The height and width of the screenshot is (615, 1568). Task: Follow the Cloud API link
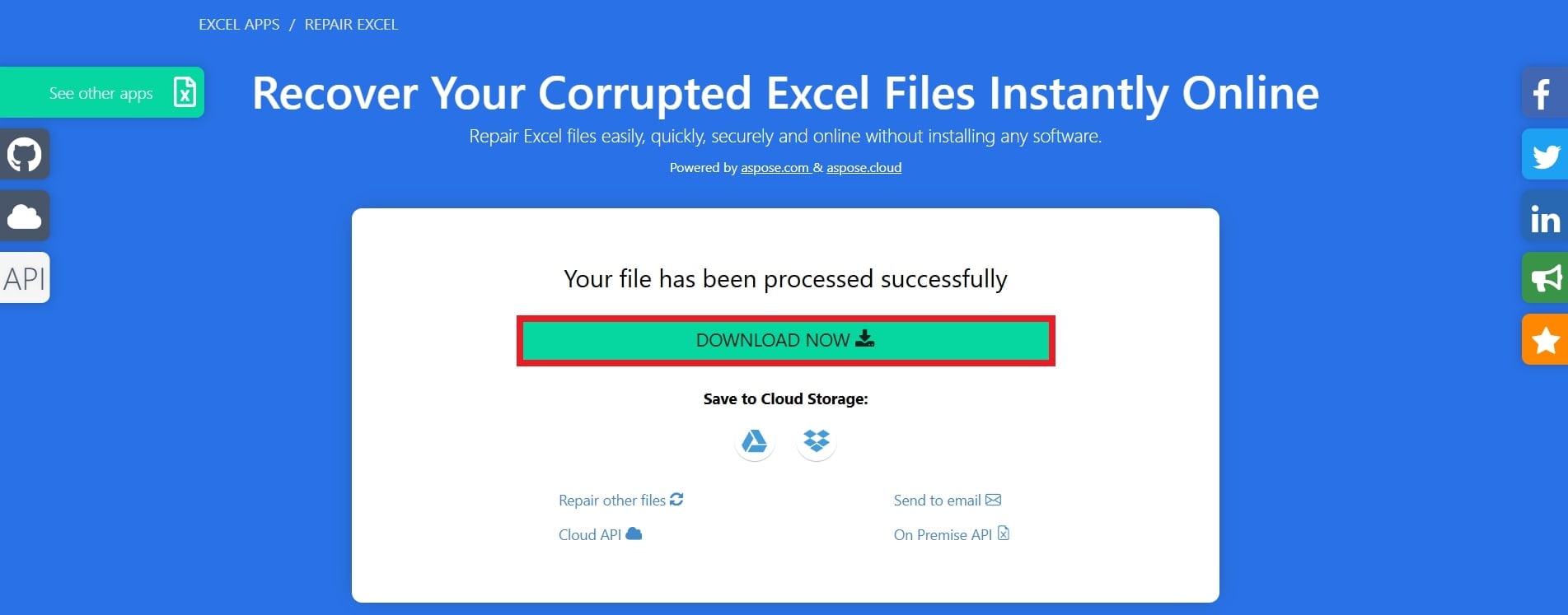pos(599,535)
